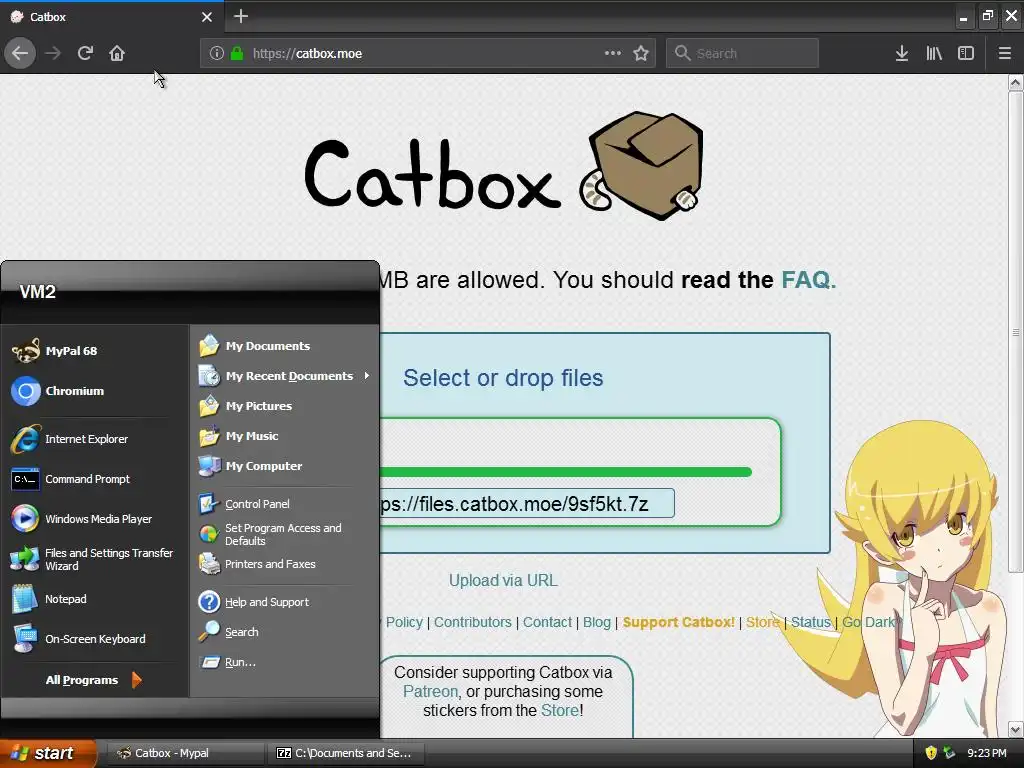This screenshot has width=1024, height=768.
Task: Open page actions three-dot menu
Action: tap(613, 53)
